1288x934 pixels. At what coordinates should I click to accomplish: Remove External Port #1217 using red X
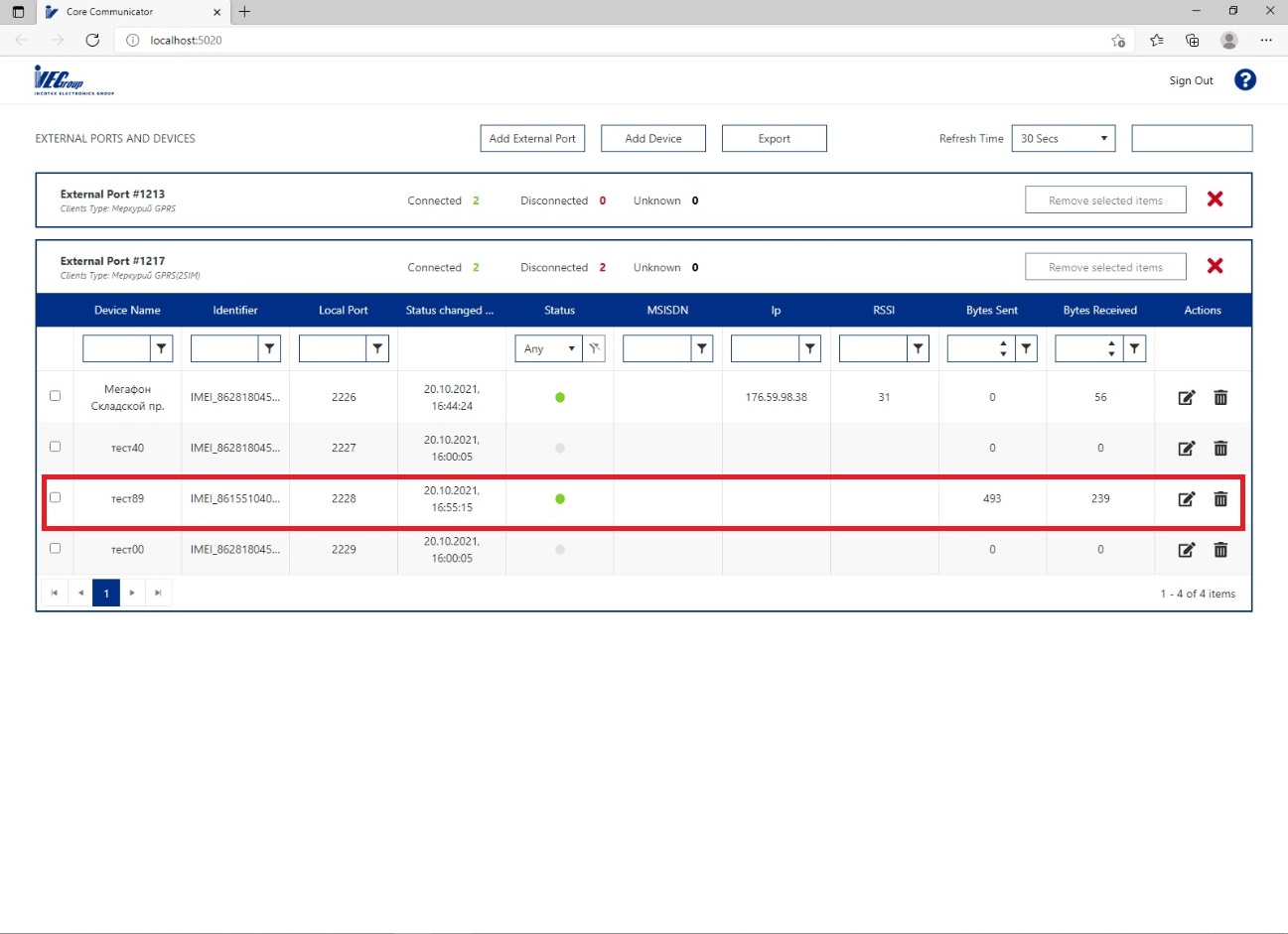(1215, 266)
